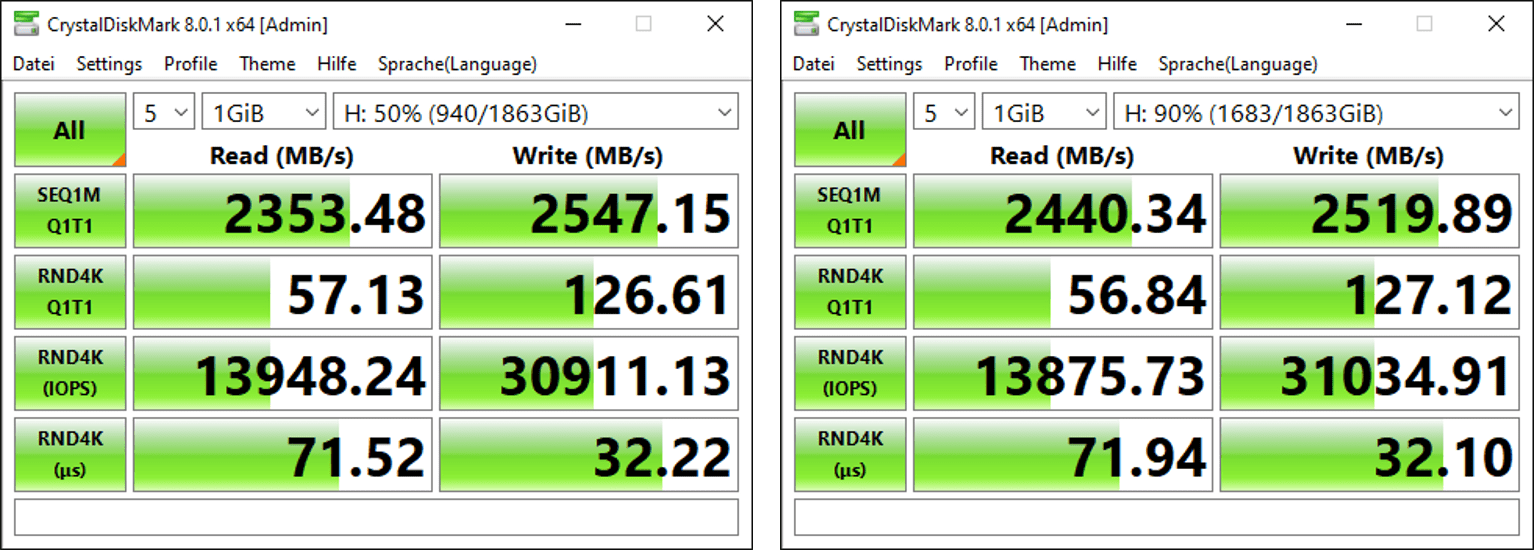Click latency read value 71.52

coord(283,455)
